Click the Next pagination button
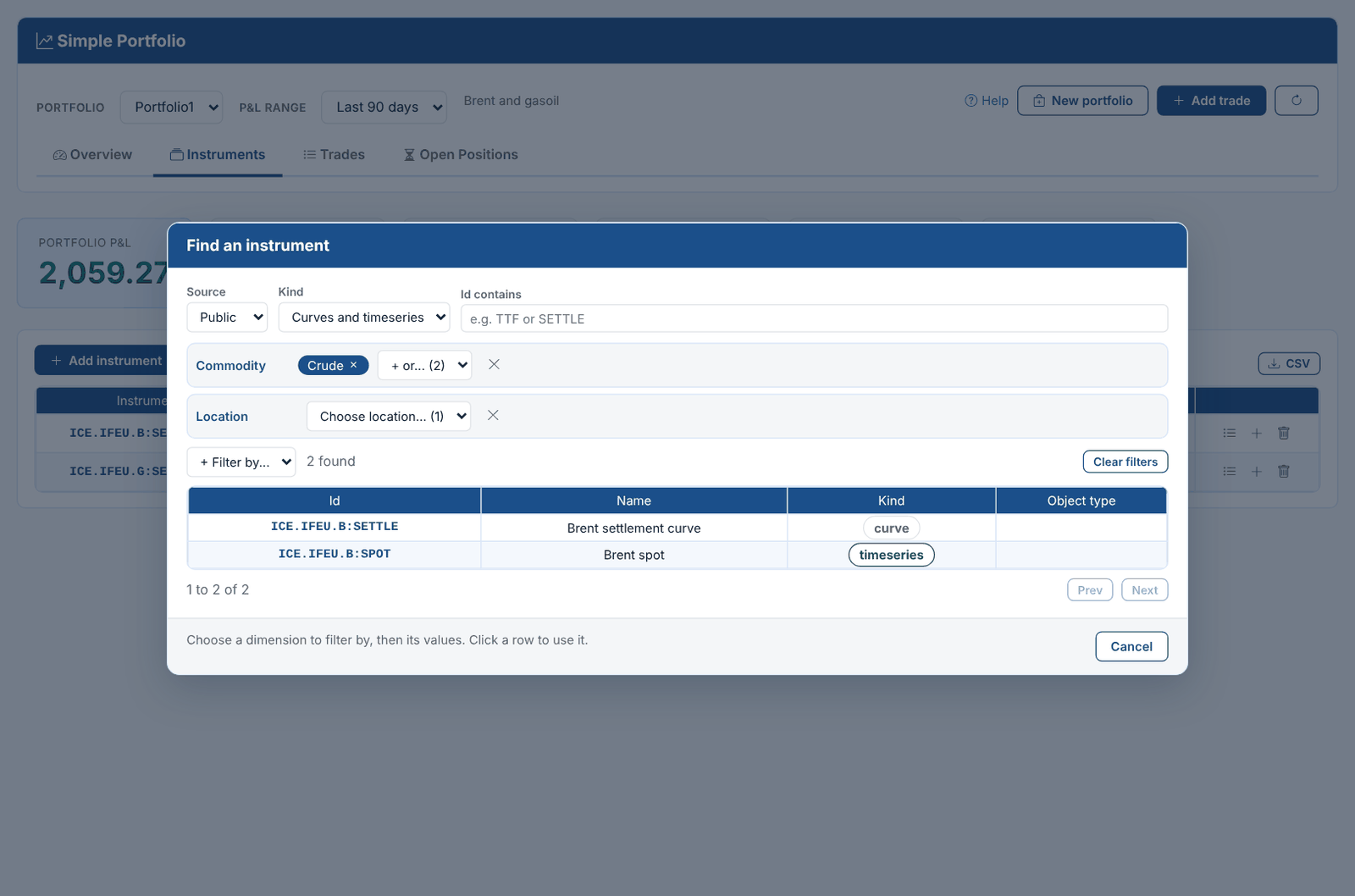 pos(1144,590)
